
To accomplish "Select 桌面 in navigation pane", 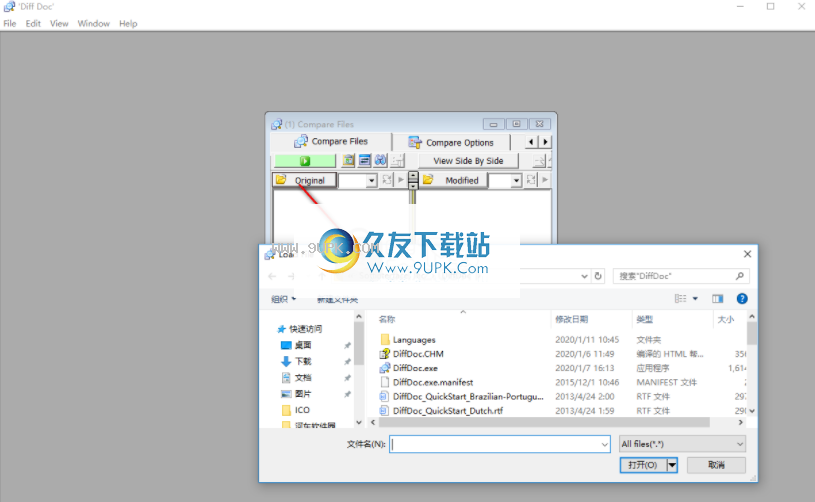I will click(303, 345).
